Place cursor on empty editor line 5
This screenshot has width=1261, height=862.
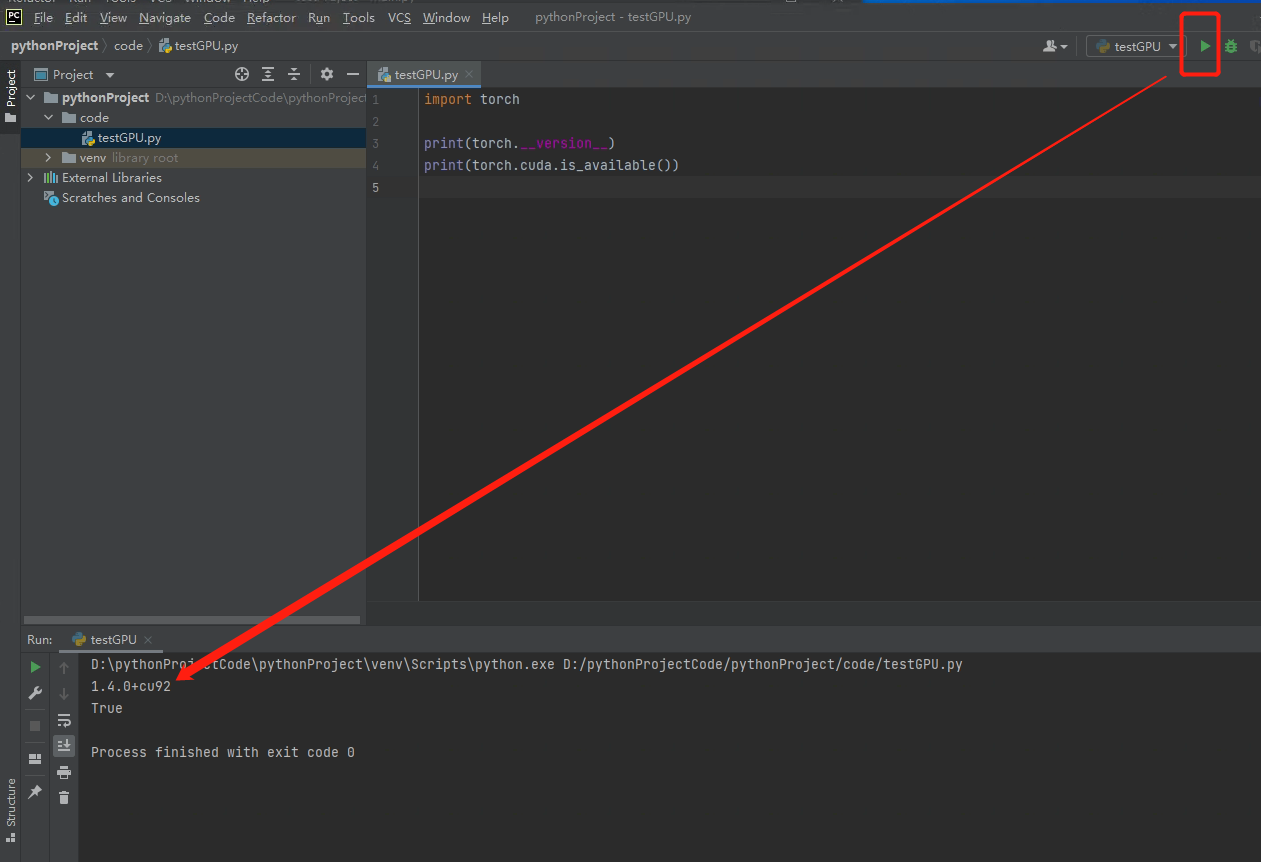[838, 187]
